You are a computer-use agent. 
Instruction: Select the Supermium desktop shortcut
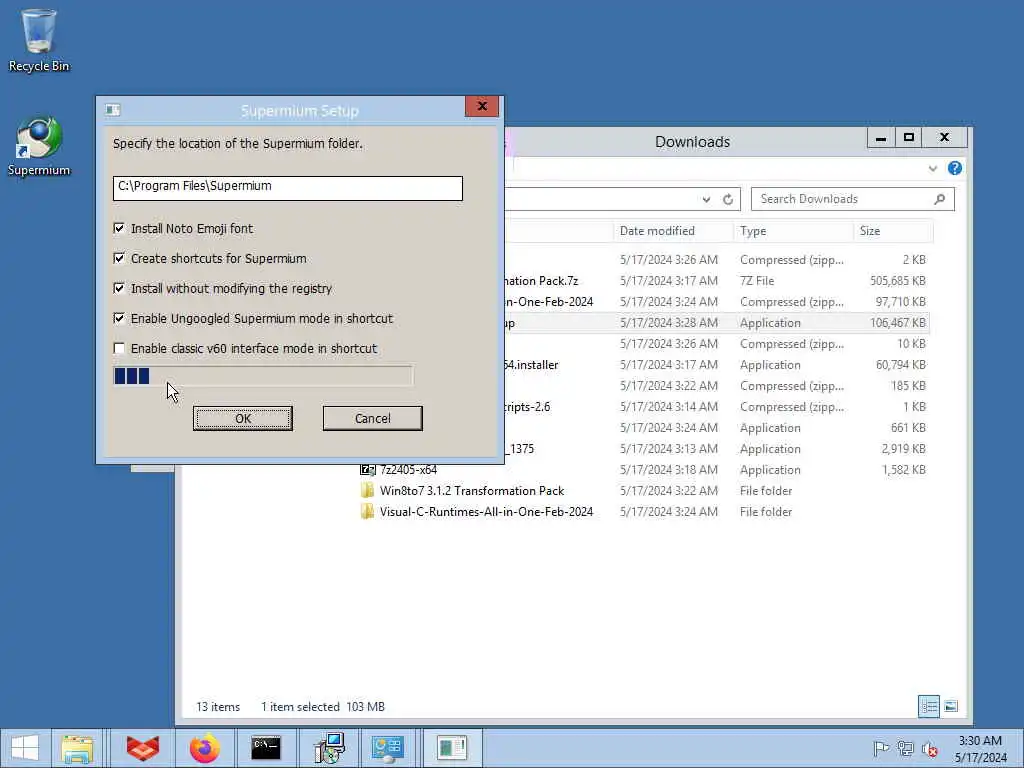[x=39, y=146]
